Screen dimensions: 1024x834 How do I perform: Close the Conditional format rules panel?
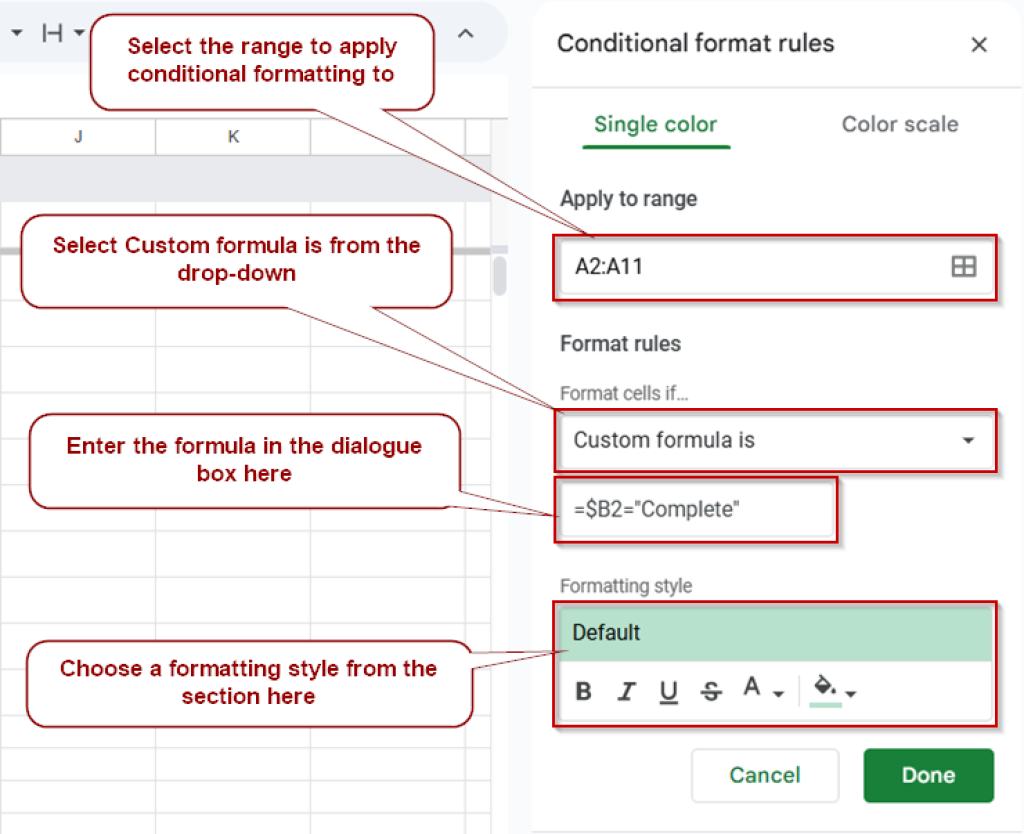pos(978,44)
